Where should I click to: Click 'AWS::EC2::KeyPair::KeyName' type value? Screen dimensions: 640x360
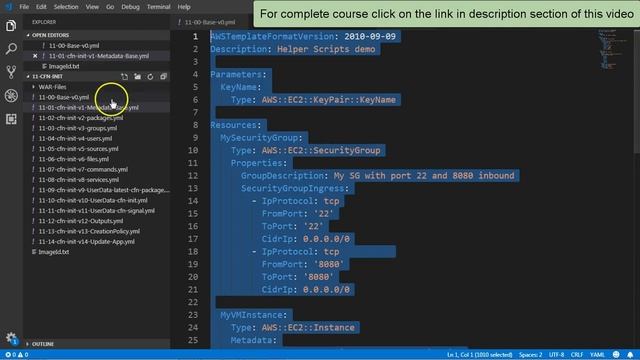(x=329, y=100)
